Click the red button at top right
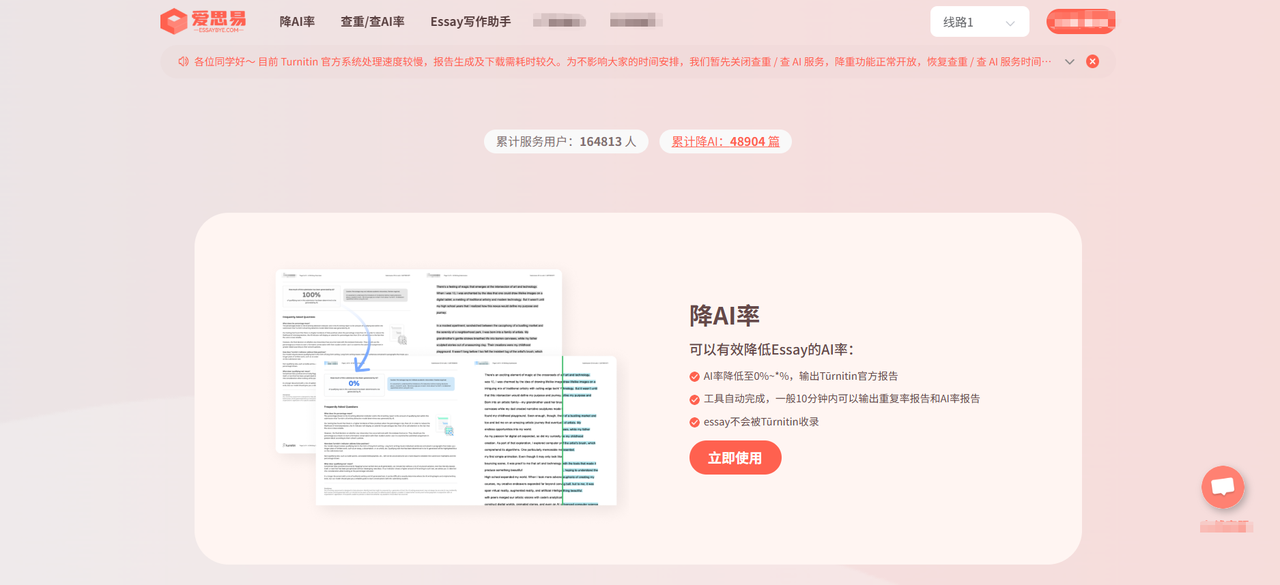The width and height of the screenshot is (1280, 585). 1081,21
